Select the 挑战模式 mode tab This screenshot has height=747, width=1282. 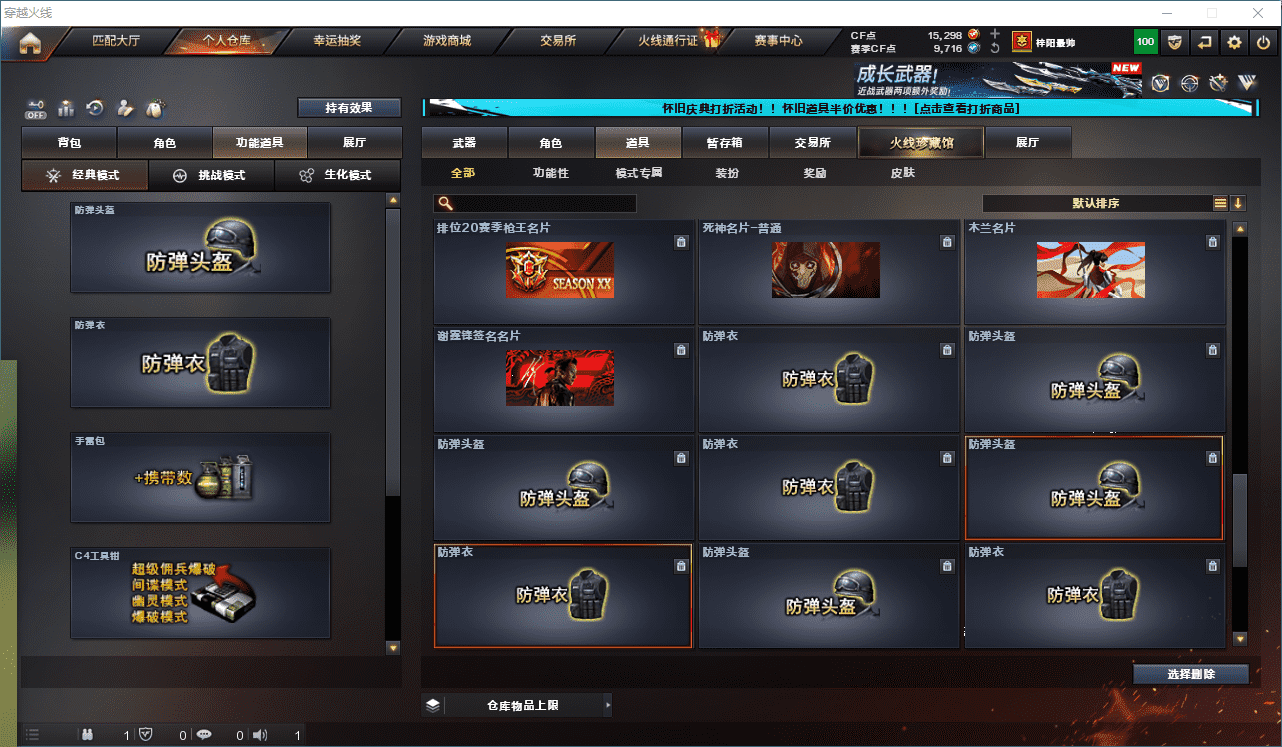pos(210,175)
